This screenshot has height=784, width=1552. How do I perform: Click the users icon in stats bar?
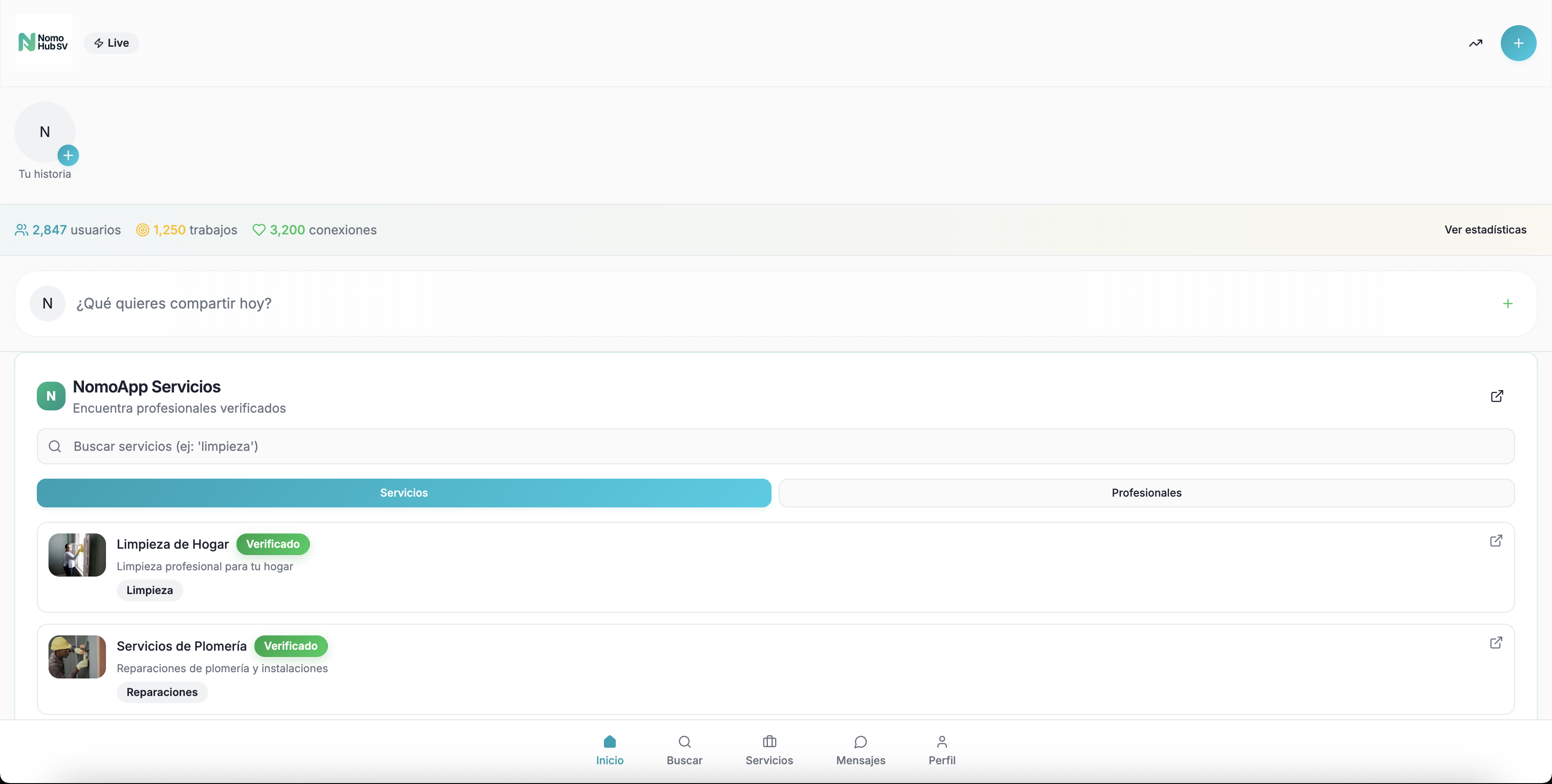point(22,230)
